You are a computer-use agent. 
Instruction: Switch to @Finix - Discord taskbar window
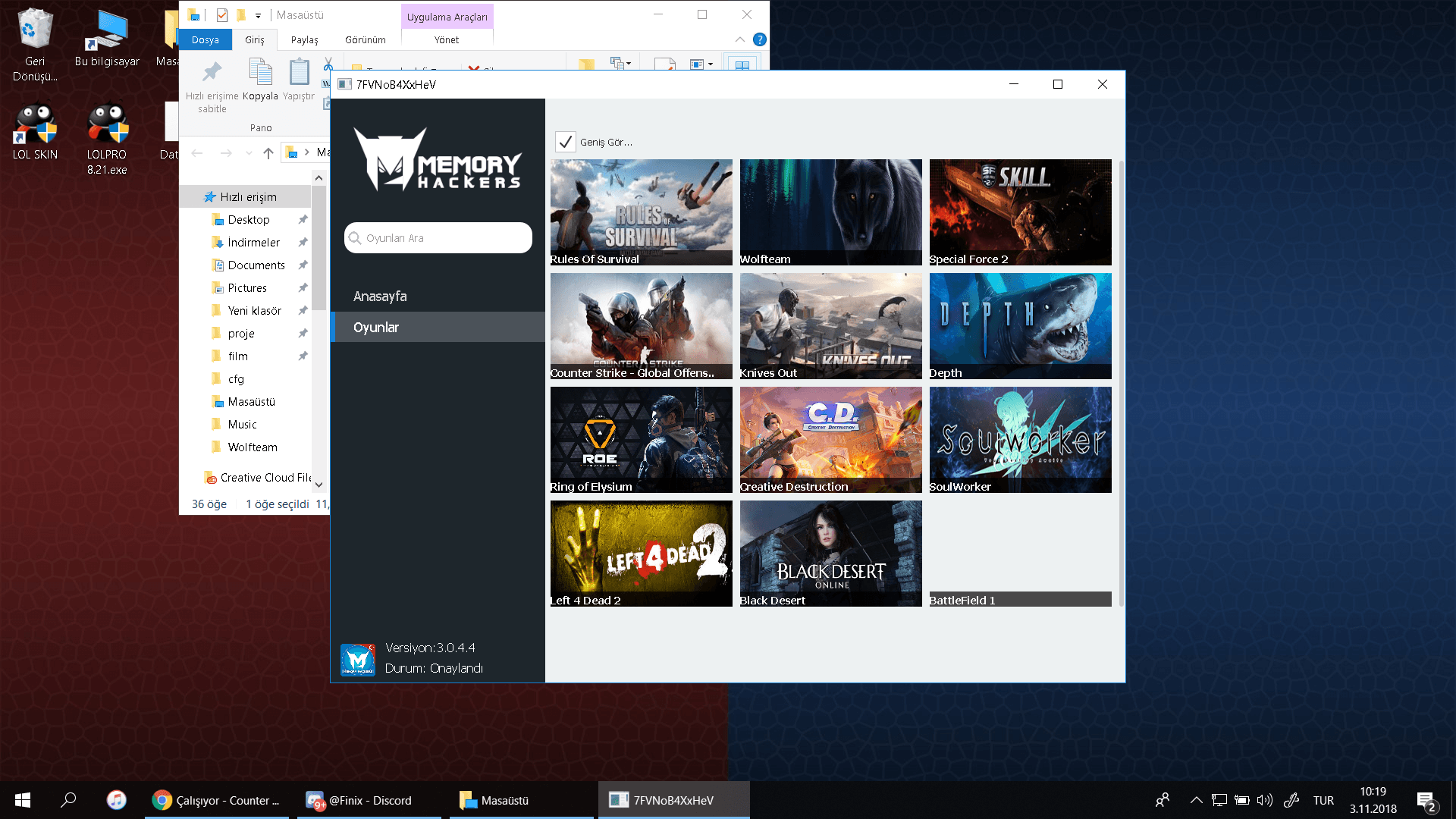[x=369, y=800]
